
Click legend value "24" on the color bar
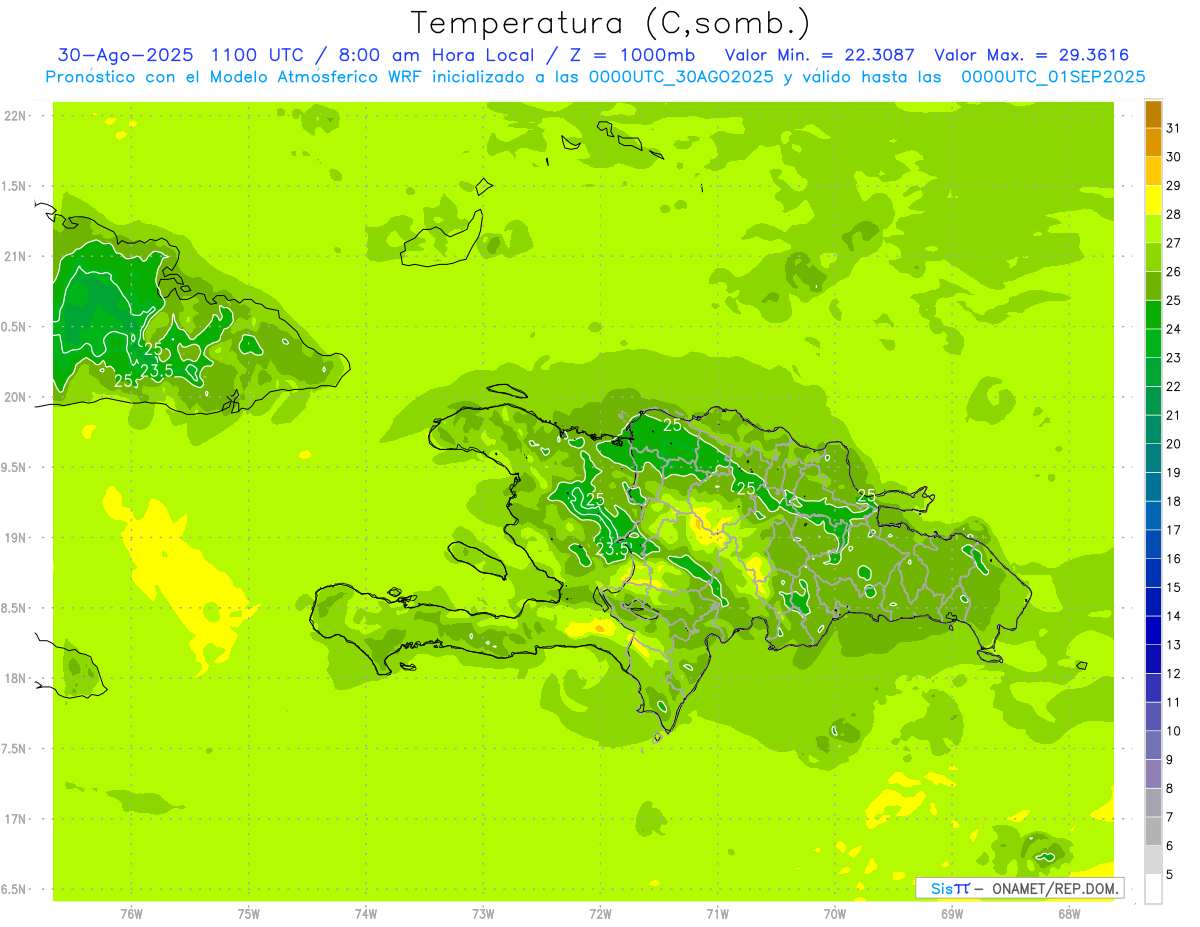click(x=1173, y=329)
